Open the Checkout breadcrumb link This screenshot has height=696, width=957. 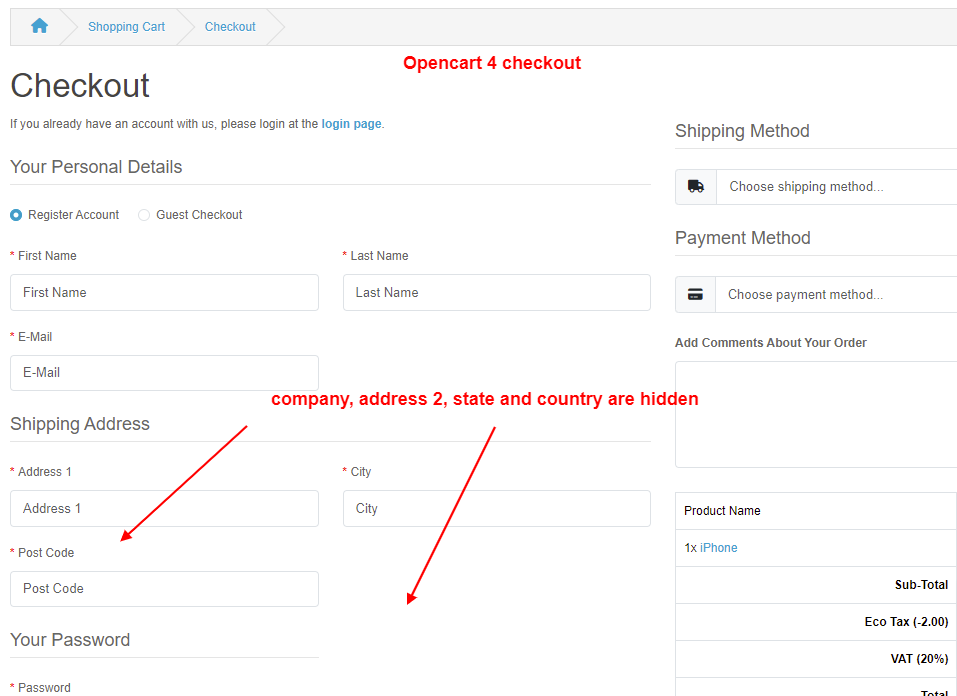[x=230, y=27]
